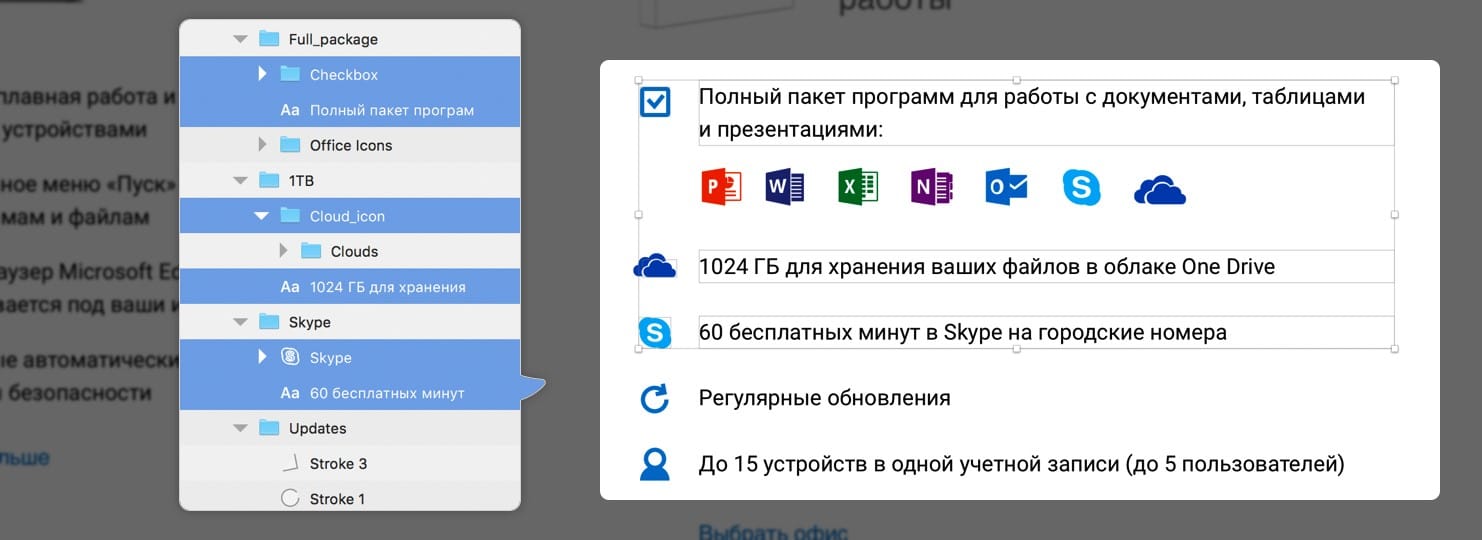
Task: Click the OneNote icon on the canvas
Action: tap(932, 187)
